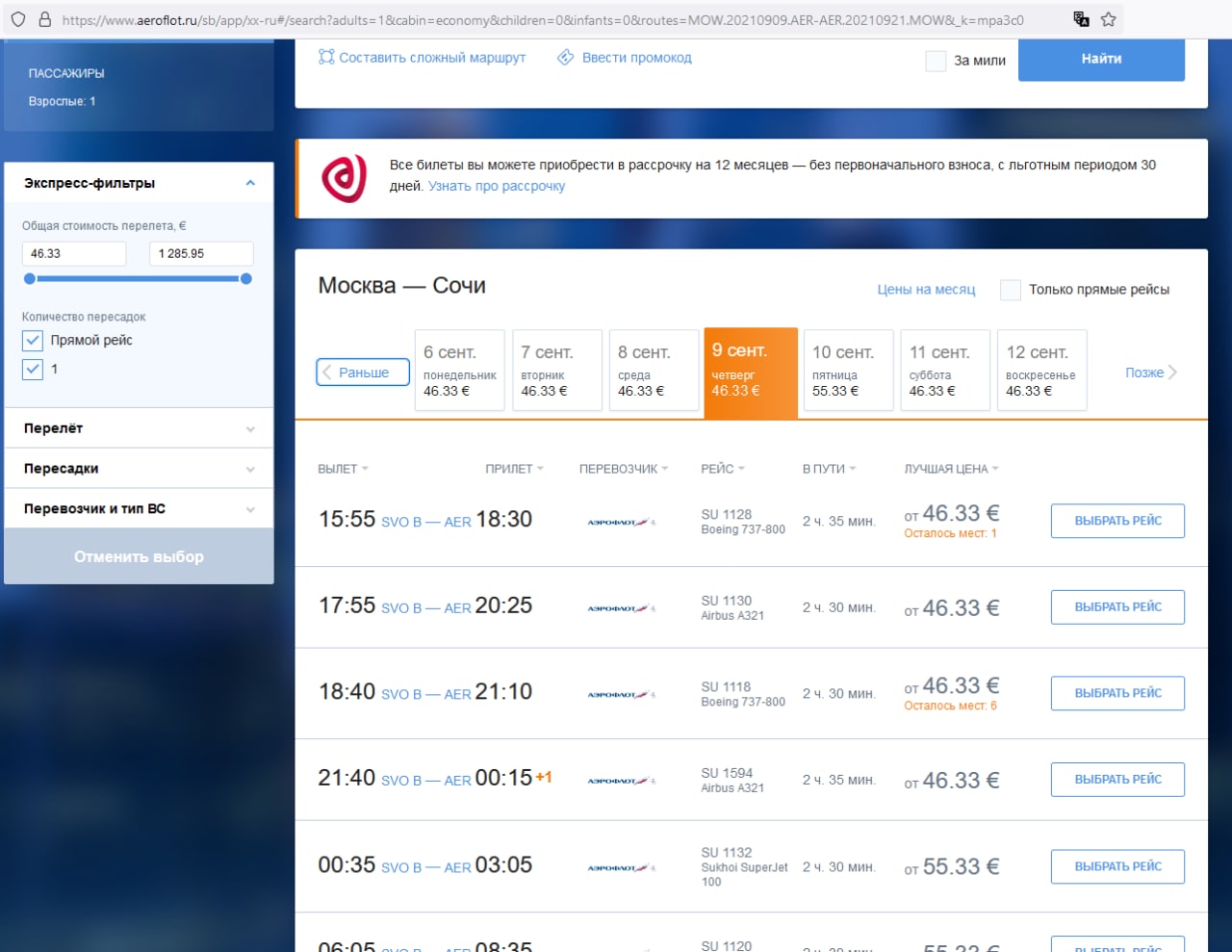
Task: Click Осталось мест: 6 notice
Action: [x=950, y=706]
